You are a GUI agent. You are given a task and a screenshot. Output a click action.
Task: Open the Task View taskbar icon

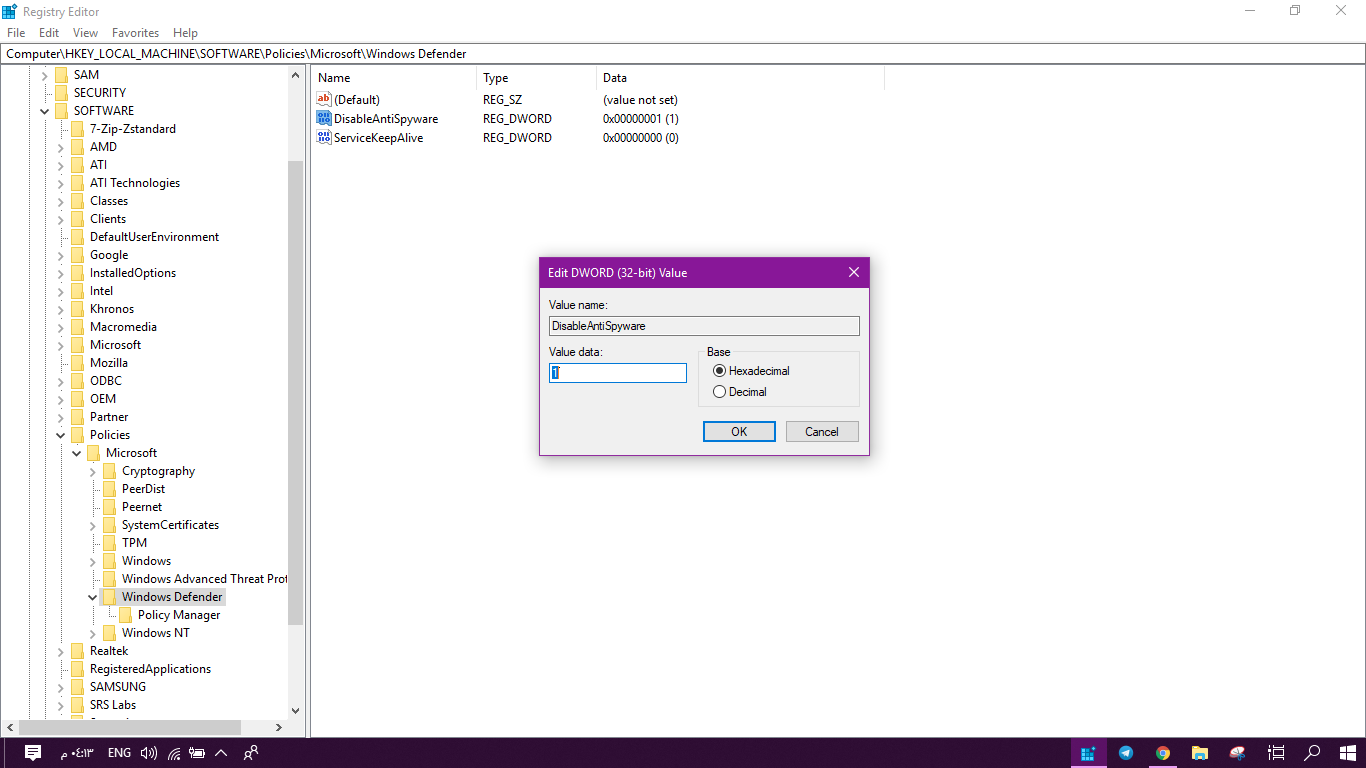[1276, 753]
